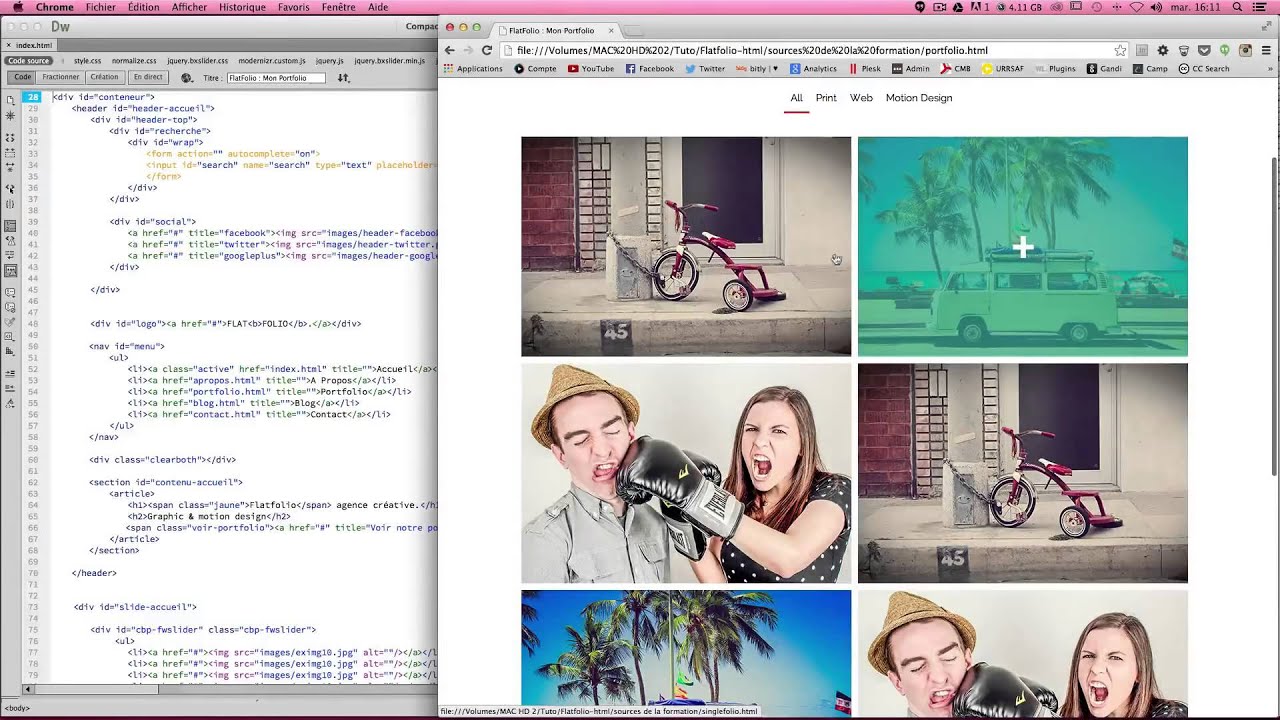The image size is (1280, 720).
Task: Open the Édition menu
Action: click(143, 7)
